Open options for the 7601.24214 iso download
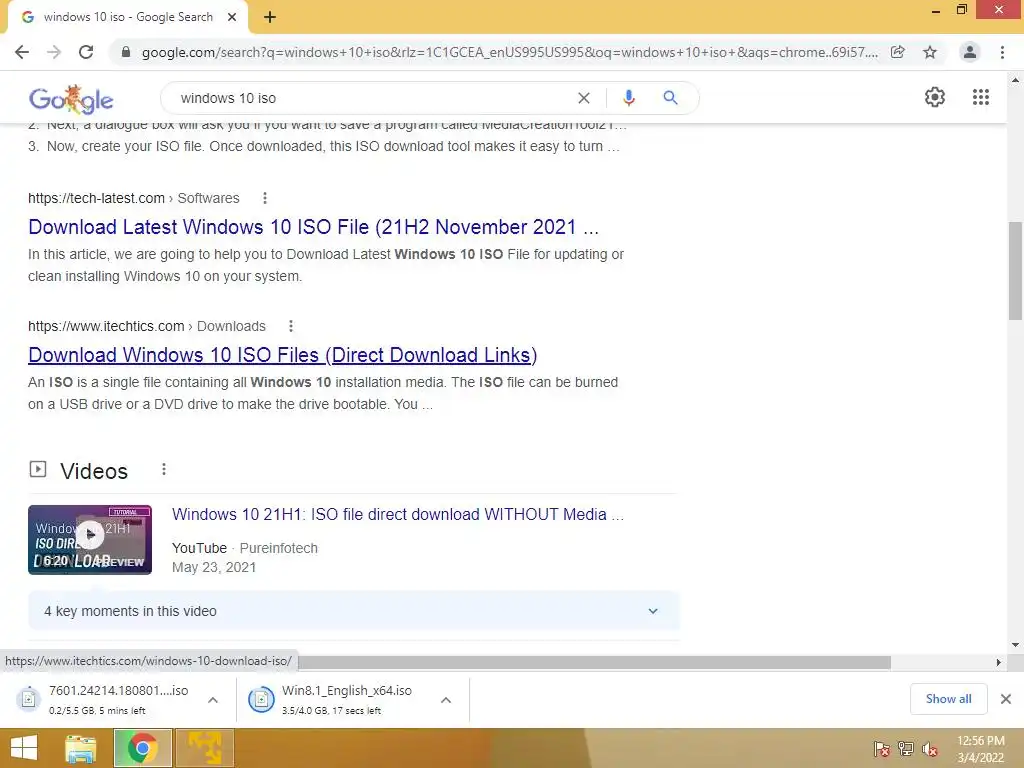This screenshot has height=768, width=1024. point(213,700)
